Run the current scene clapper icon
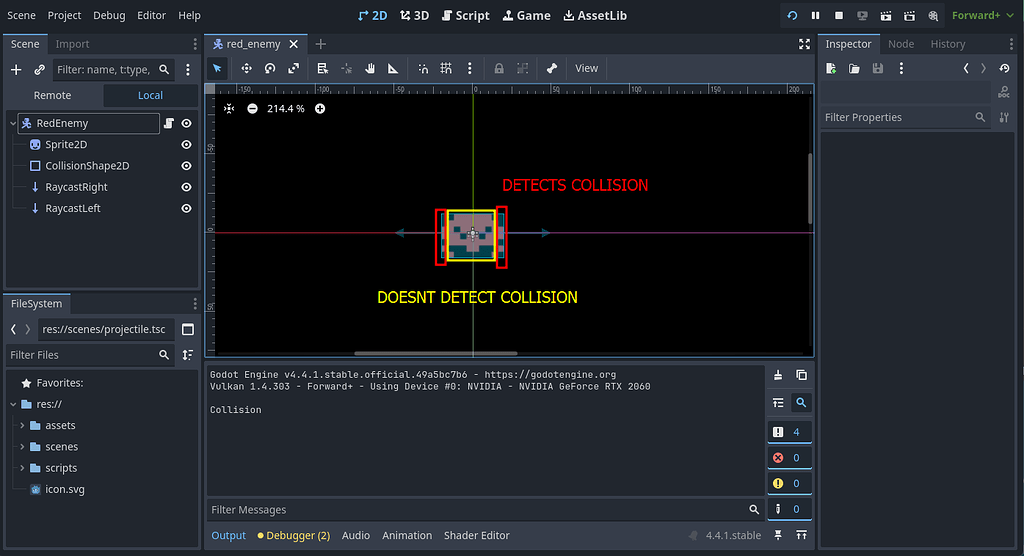The width and height of the screenshot is (1024, 556). coord(886,15)
